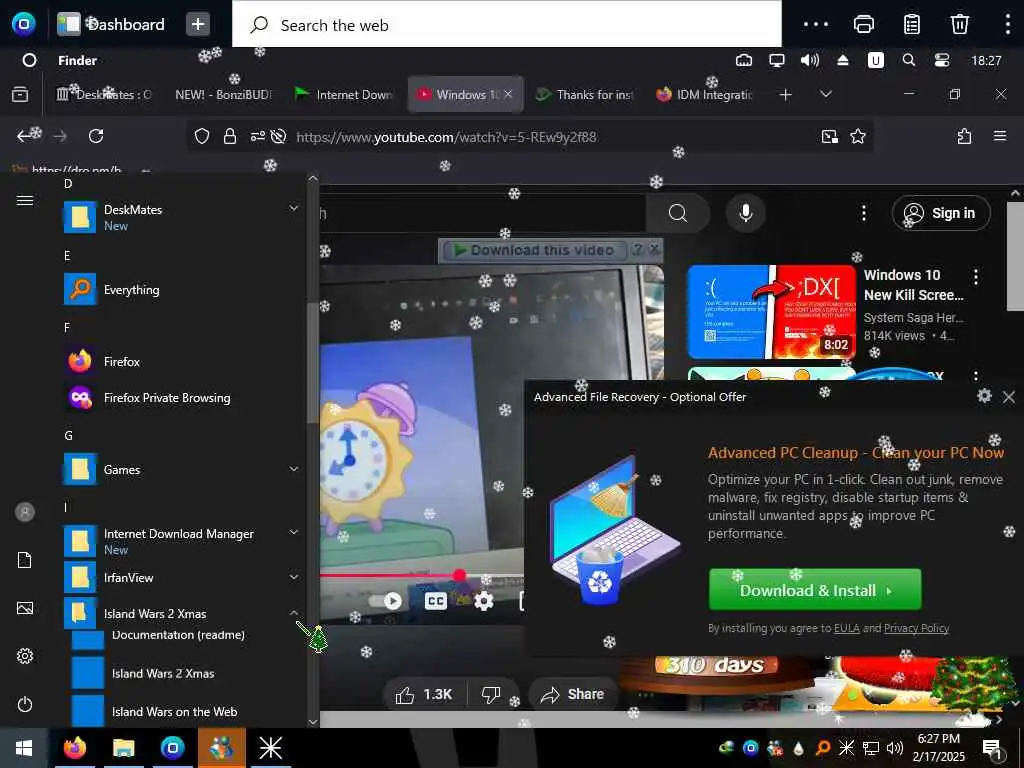The width and height of the screenshot is (1024, 768).
Task: Toggle closed captions CC
Action: (436, 601)
